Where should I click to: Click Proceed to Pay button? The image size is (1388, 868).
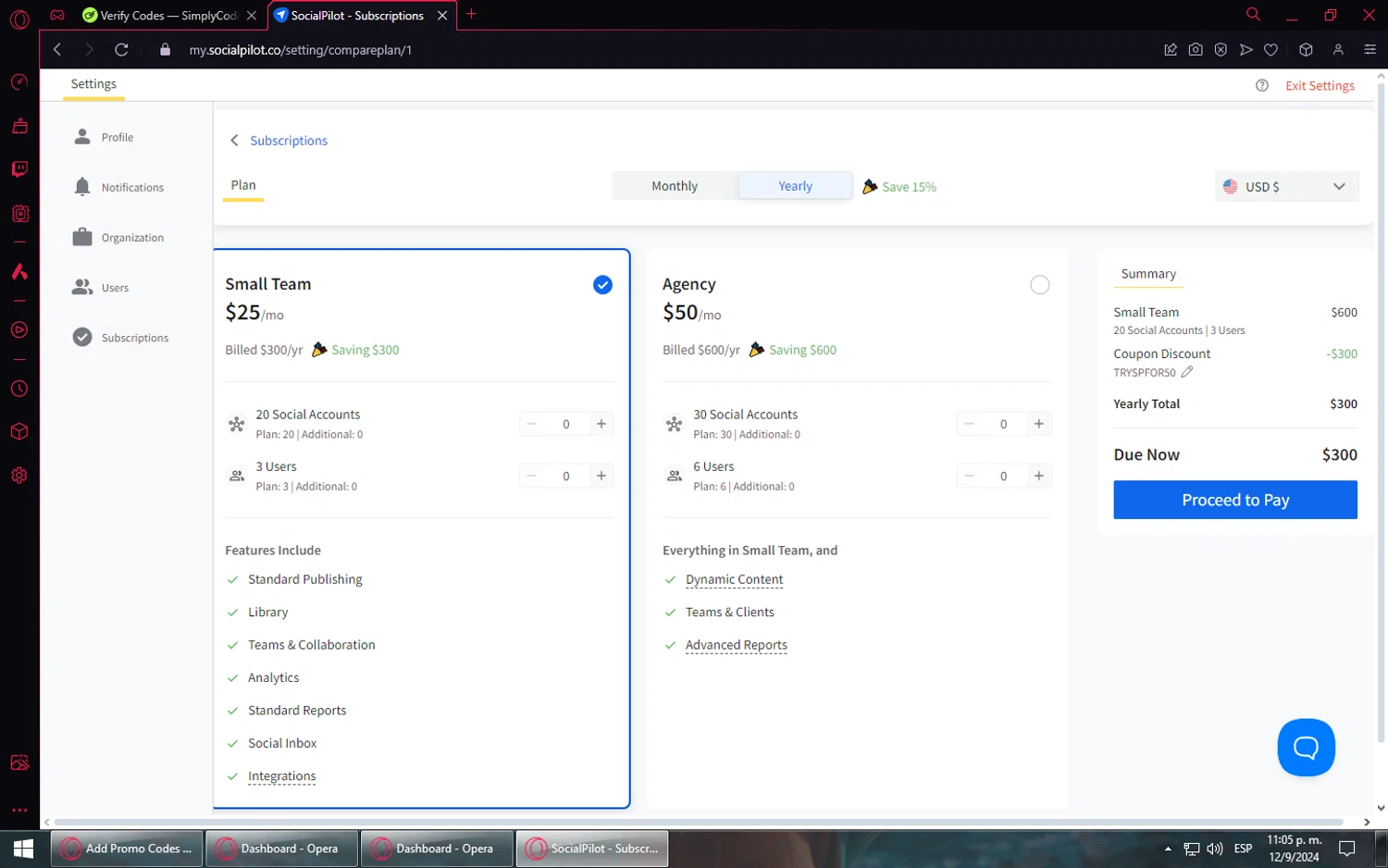tap(1235, 500)
